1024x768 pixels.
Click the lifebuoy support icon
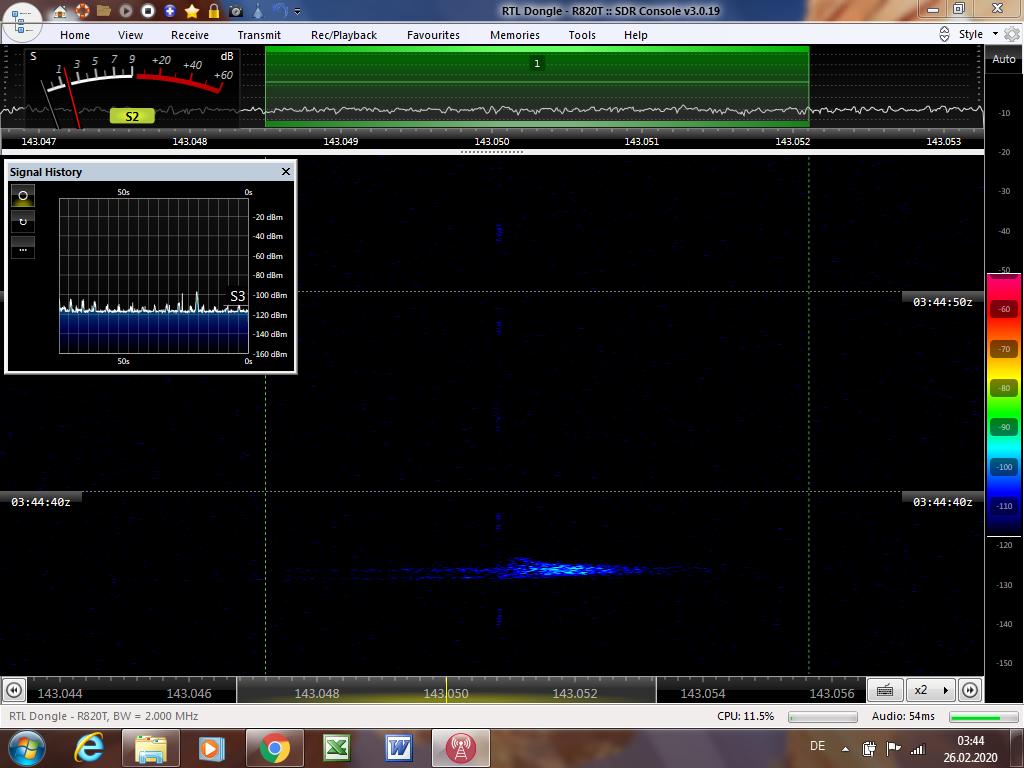tap(82, 11)
